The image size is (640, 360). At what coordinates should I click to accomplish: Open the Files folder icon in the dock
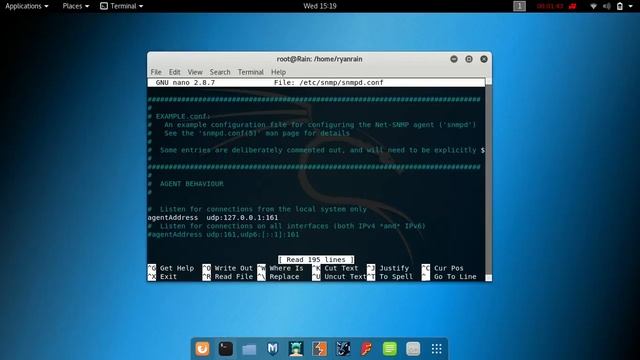click(x=249, y=349)
